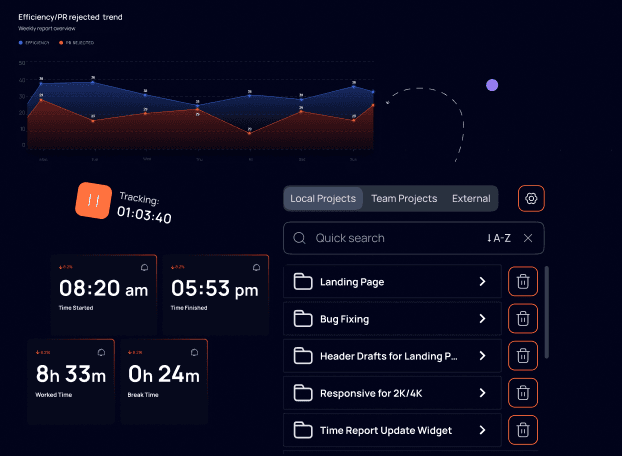Toggle the PR Rejected legend dot
622x456 pixels.
61,42
